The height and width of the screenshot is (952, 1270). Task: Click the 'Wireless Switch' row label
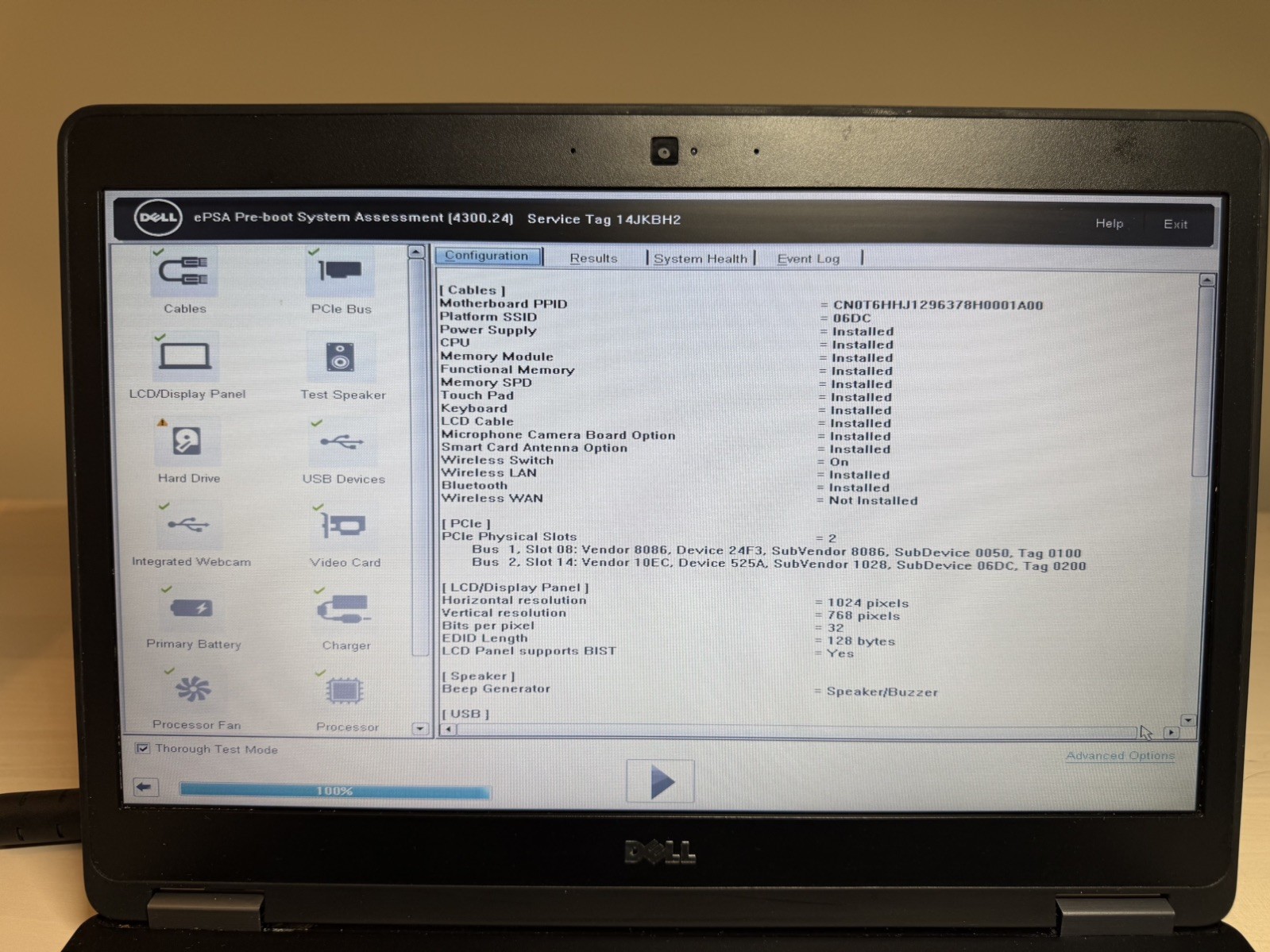coord(497,461)
